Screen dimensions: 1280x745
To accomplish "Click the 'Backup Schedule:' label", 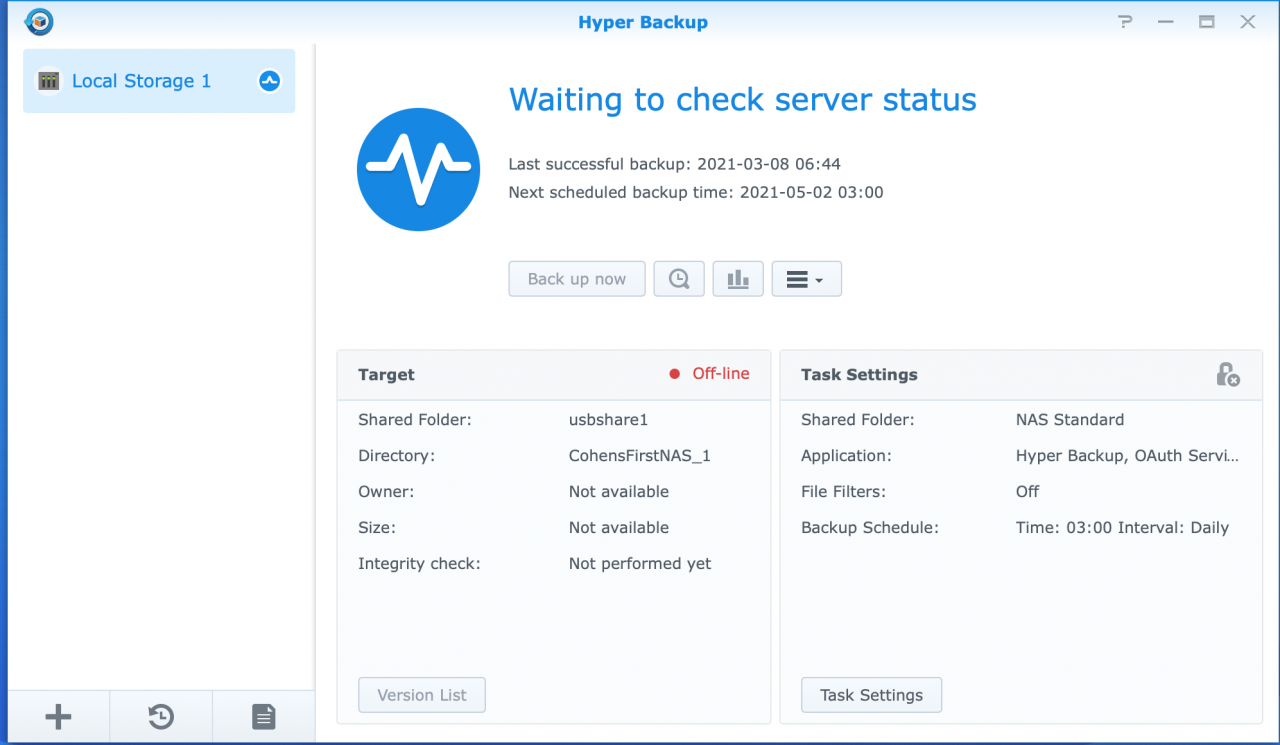I will [870, 528].
